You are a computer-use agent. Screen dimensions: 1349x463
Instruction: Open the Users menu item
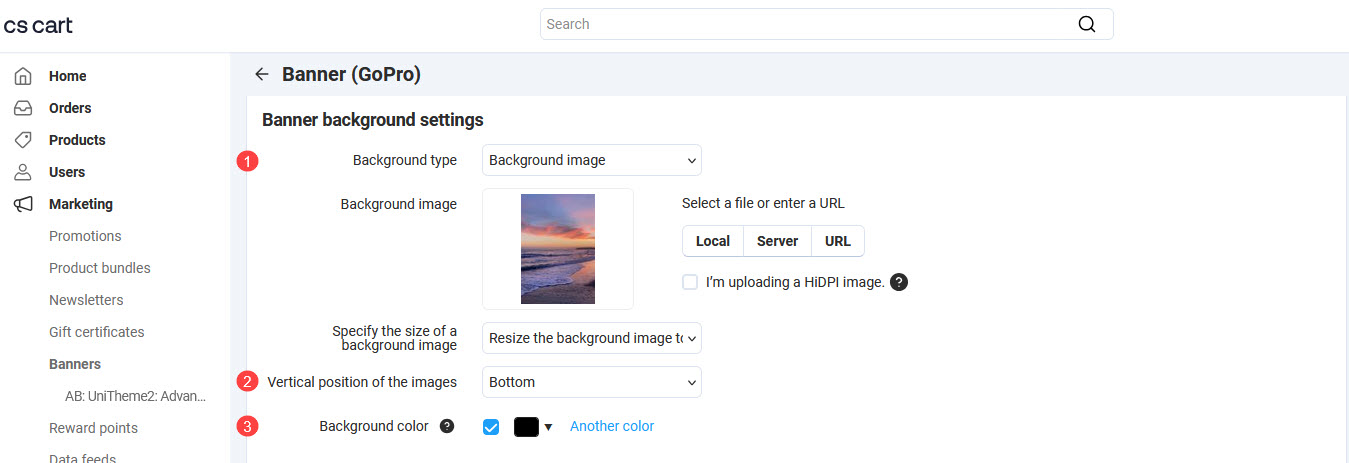pos(67,172)
